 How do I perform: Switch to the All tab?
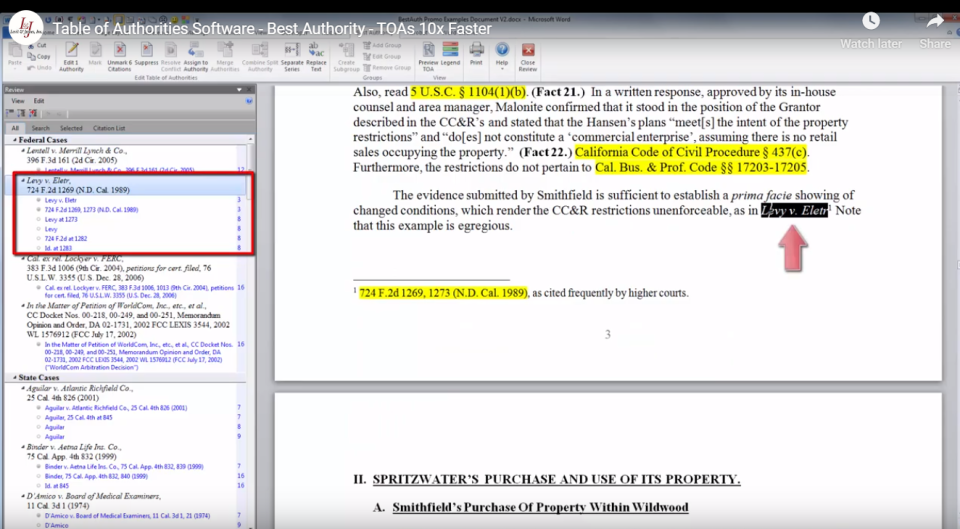tap(15, 128)
